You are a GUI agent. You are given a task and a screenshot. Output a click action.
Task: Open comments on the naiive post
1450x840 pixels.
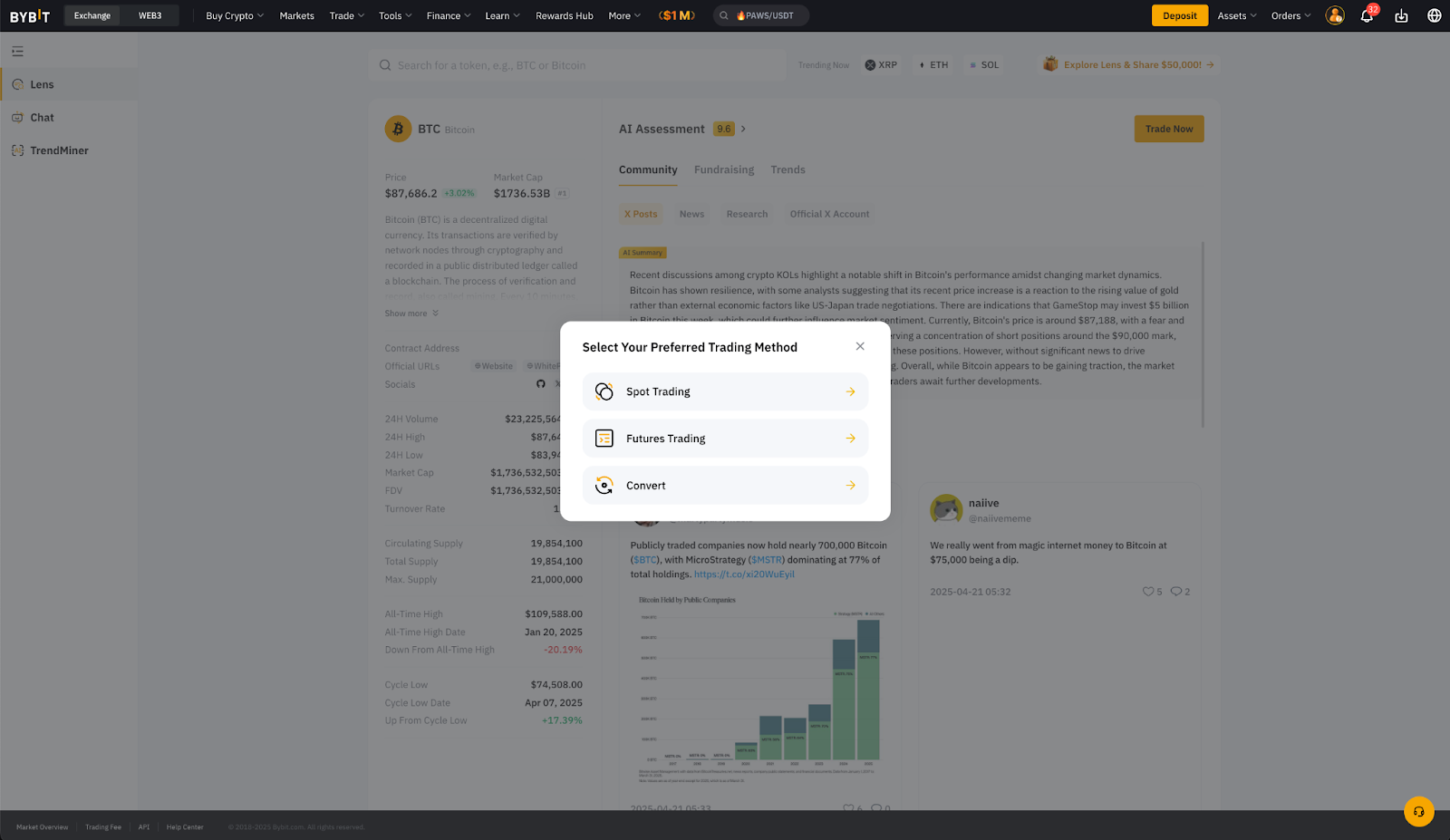click(x=1176, y=592)
